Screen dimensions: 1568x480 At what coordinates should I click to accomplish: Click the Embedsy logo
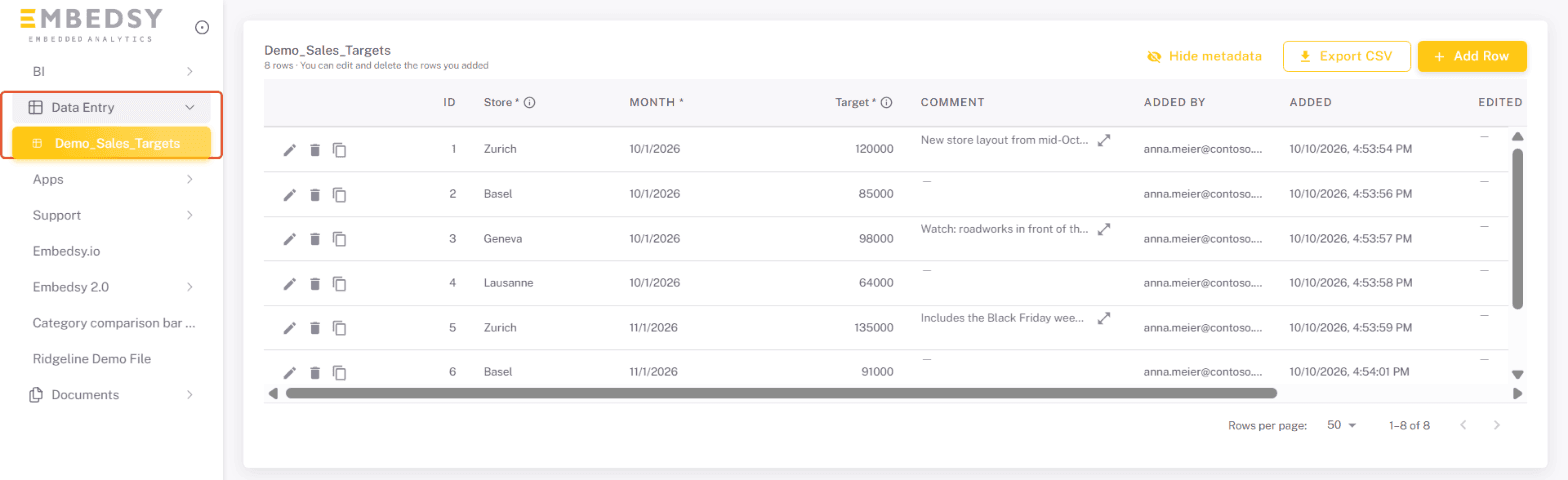point(92,26)
